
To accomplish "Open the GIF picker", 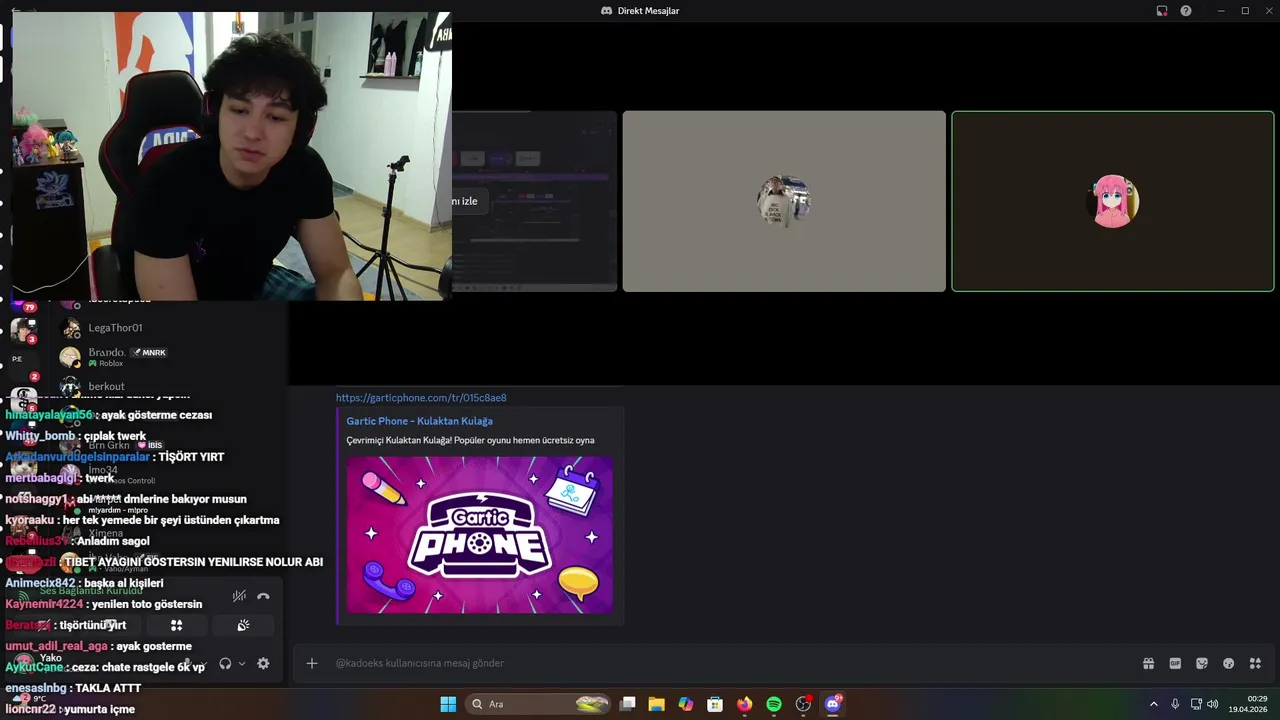I will (1175, 663).
